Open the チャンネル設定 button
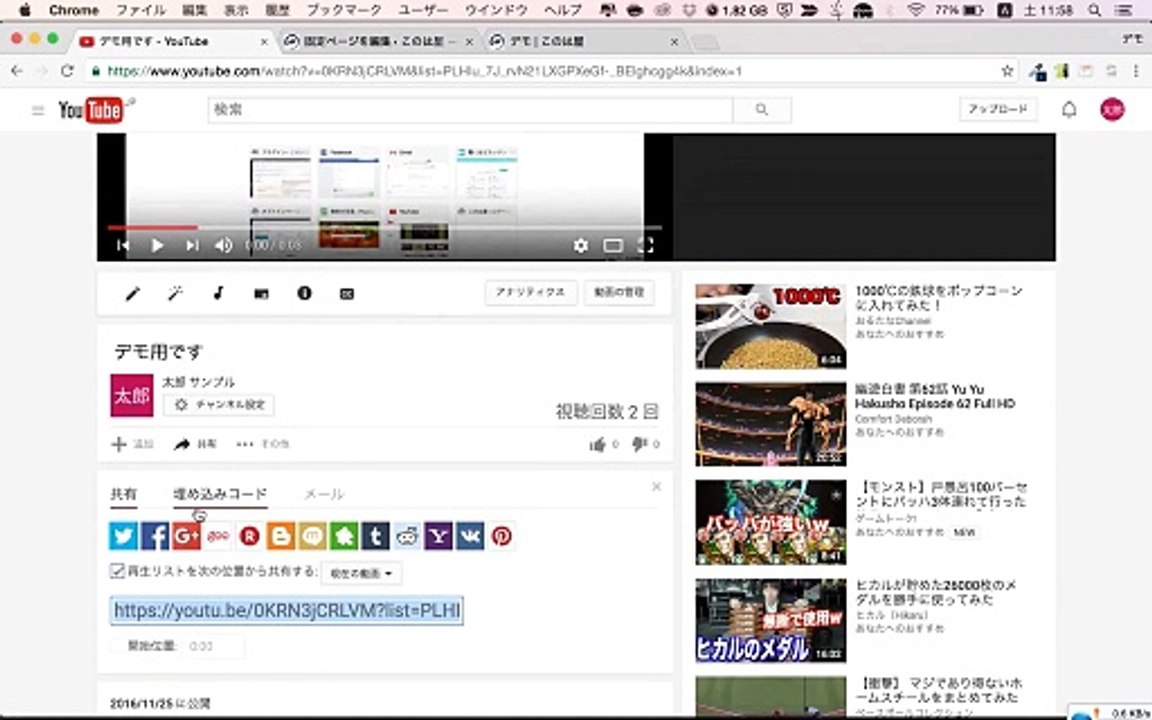The image size is (1152, 720). click(219, 405)
